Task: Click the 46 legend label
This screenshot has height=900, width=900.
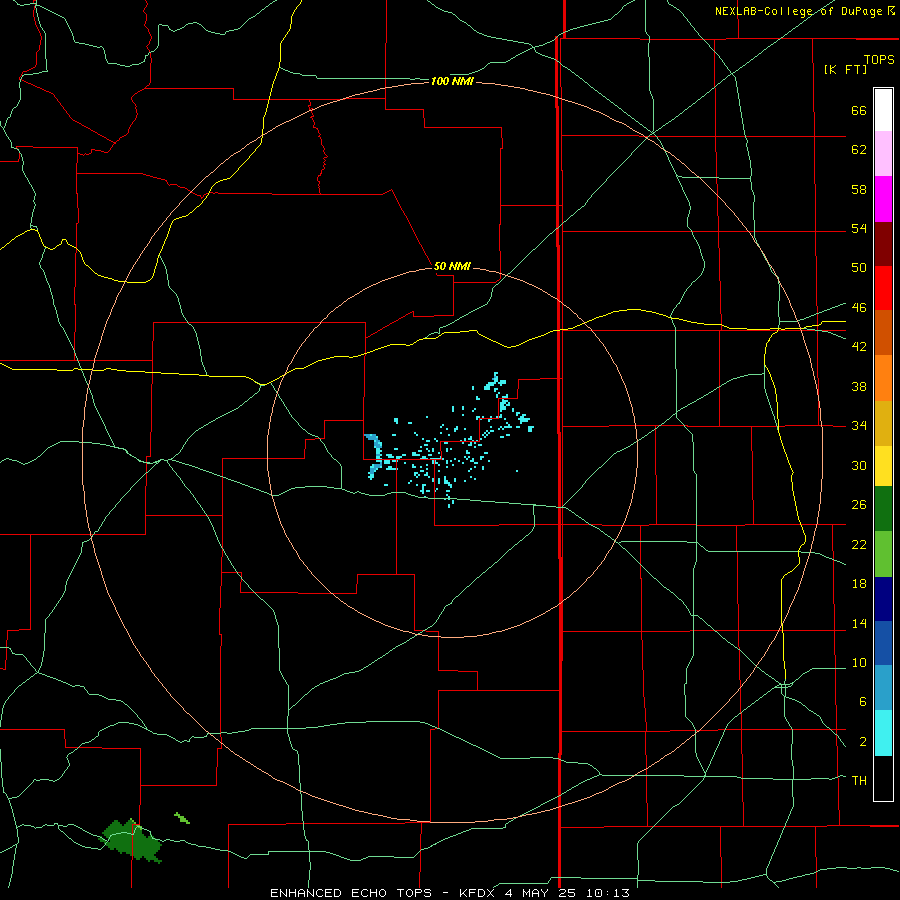Action: click(x=859, y=307)
